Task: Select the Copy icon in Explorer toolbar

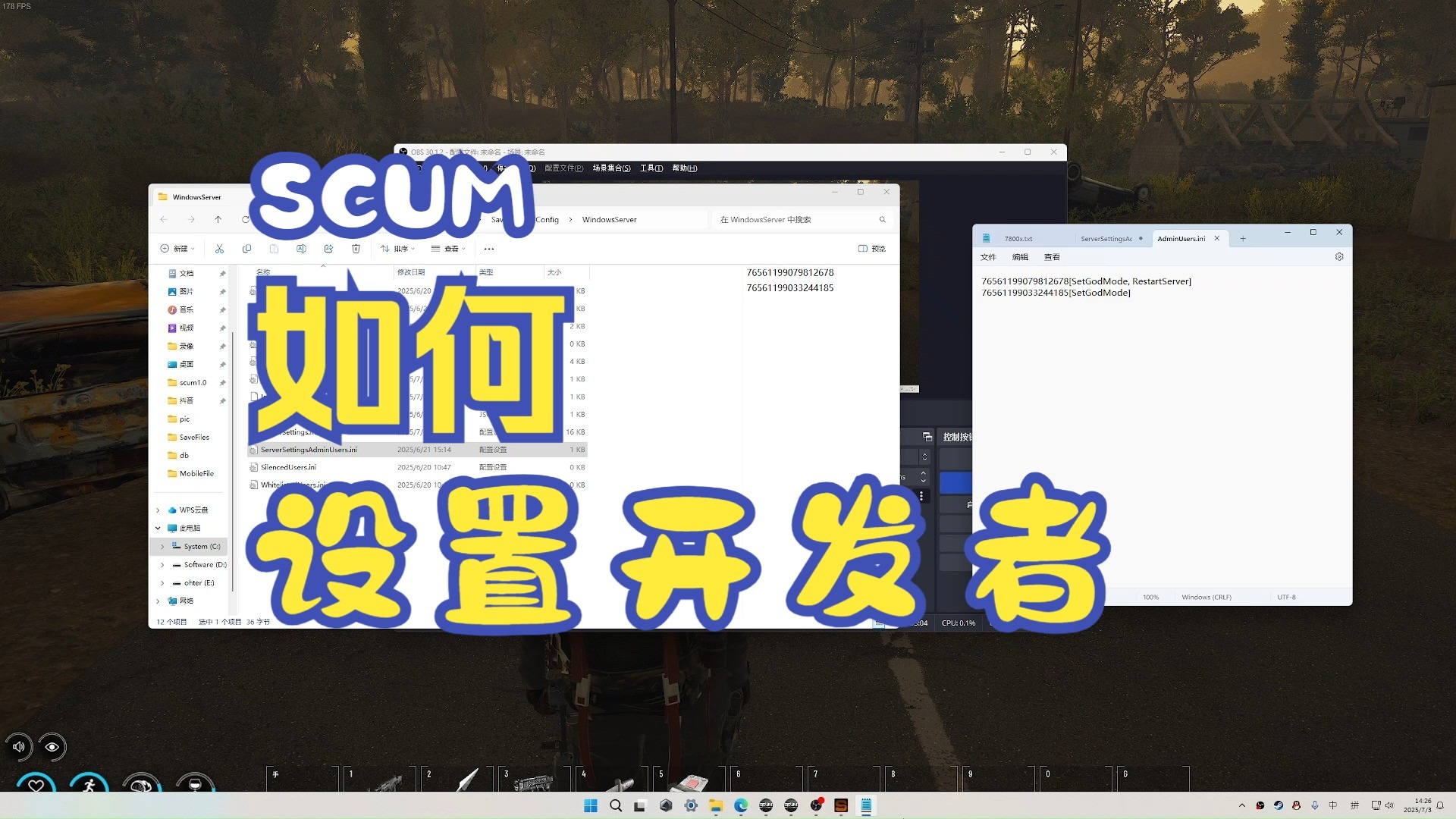Action: [x=247, y=248]
